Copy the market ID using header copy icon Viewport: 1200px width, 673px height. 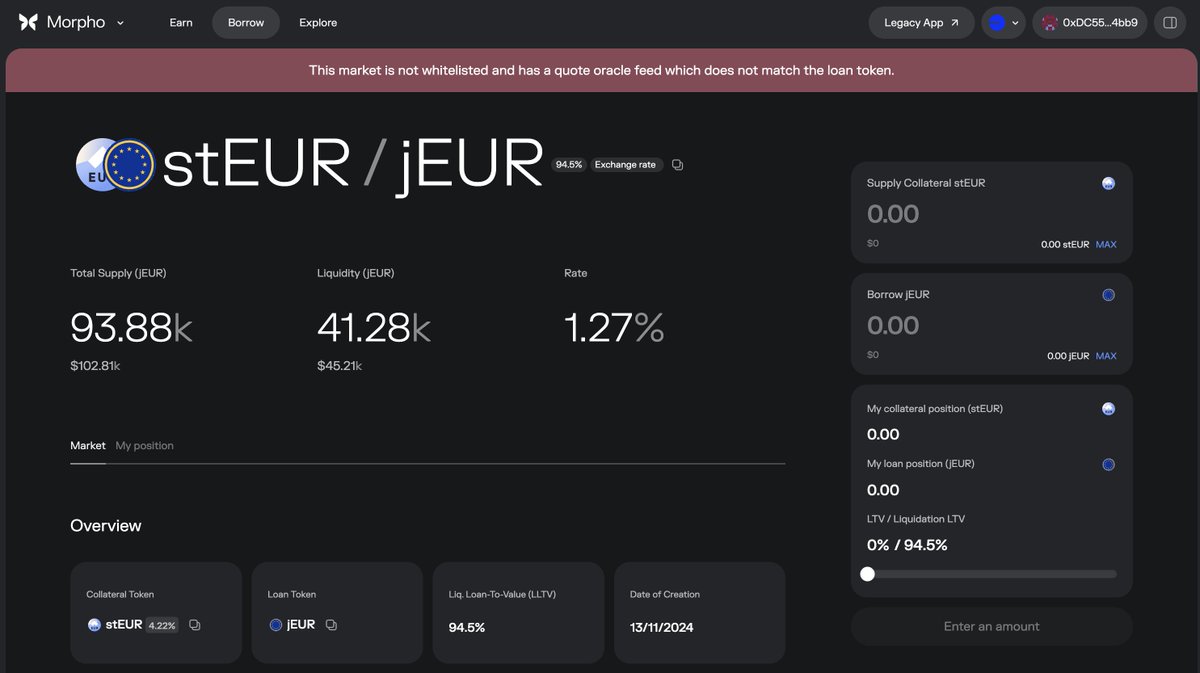point(678,164)
